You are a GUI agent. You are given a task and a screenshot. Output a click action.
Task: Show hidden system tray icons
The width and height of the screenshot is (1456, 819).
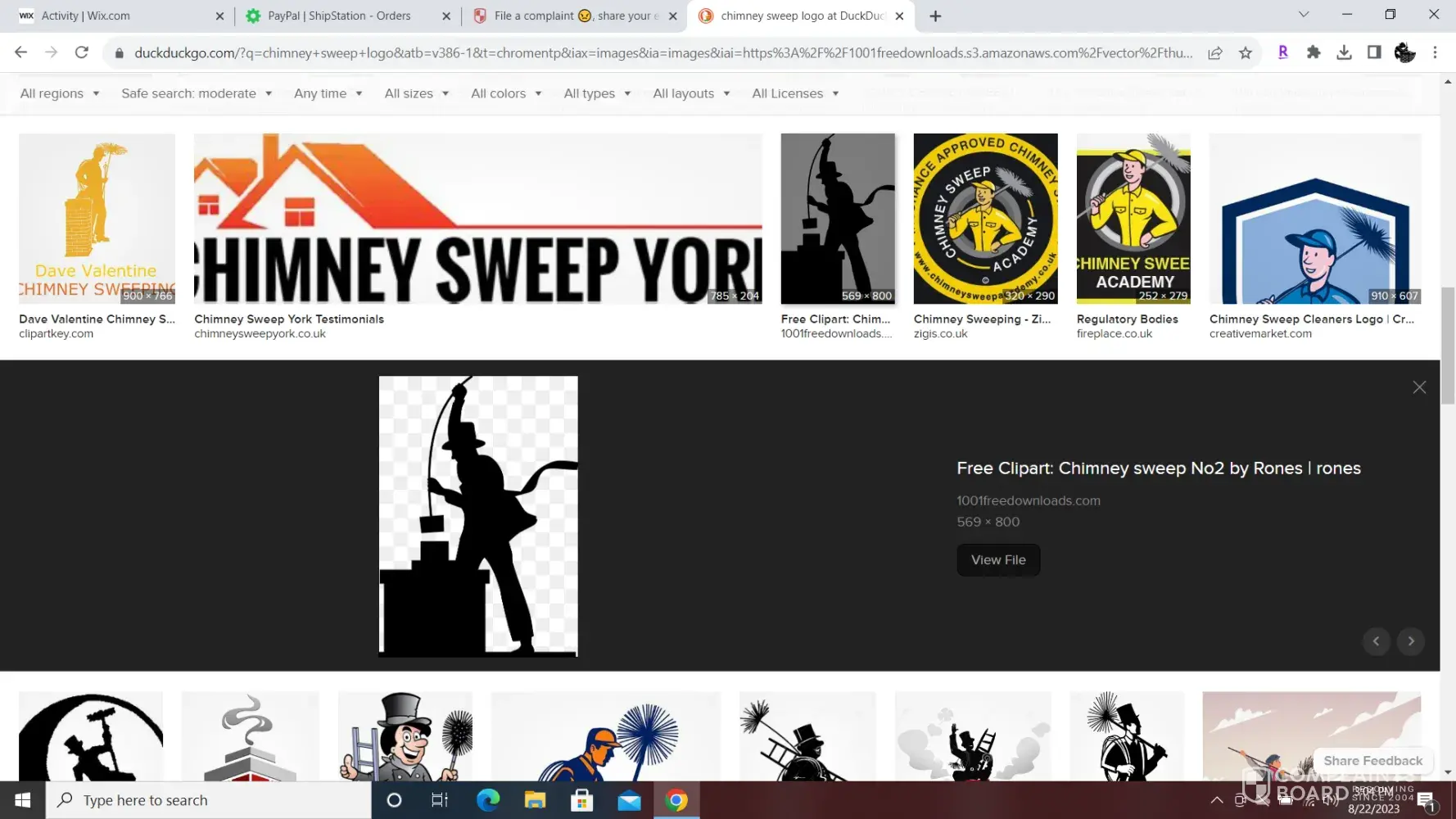1217,800
